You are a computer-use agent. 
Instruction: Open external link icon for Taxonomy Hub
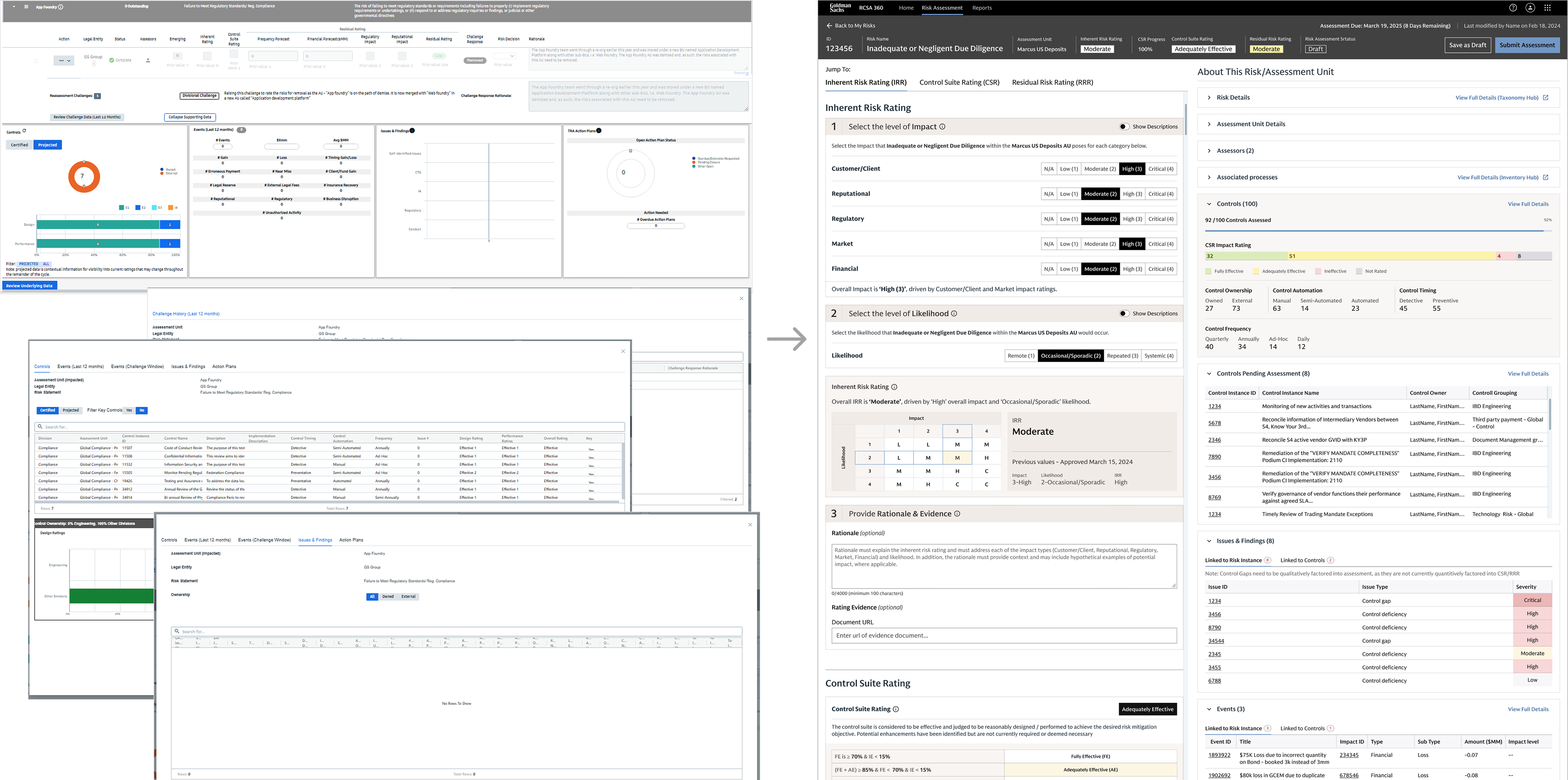pos(1546,97)
